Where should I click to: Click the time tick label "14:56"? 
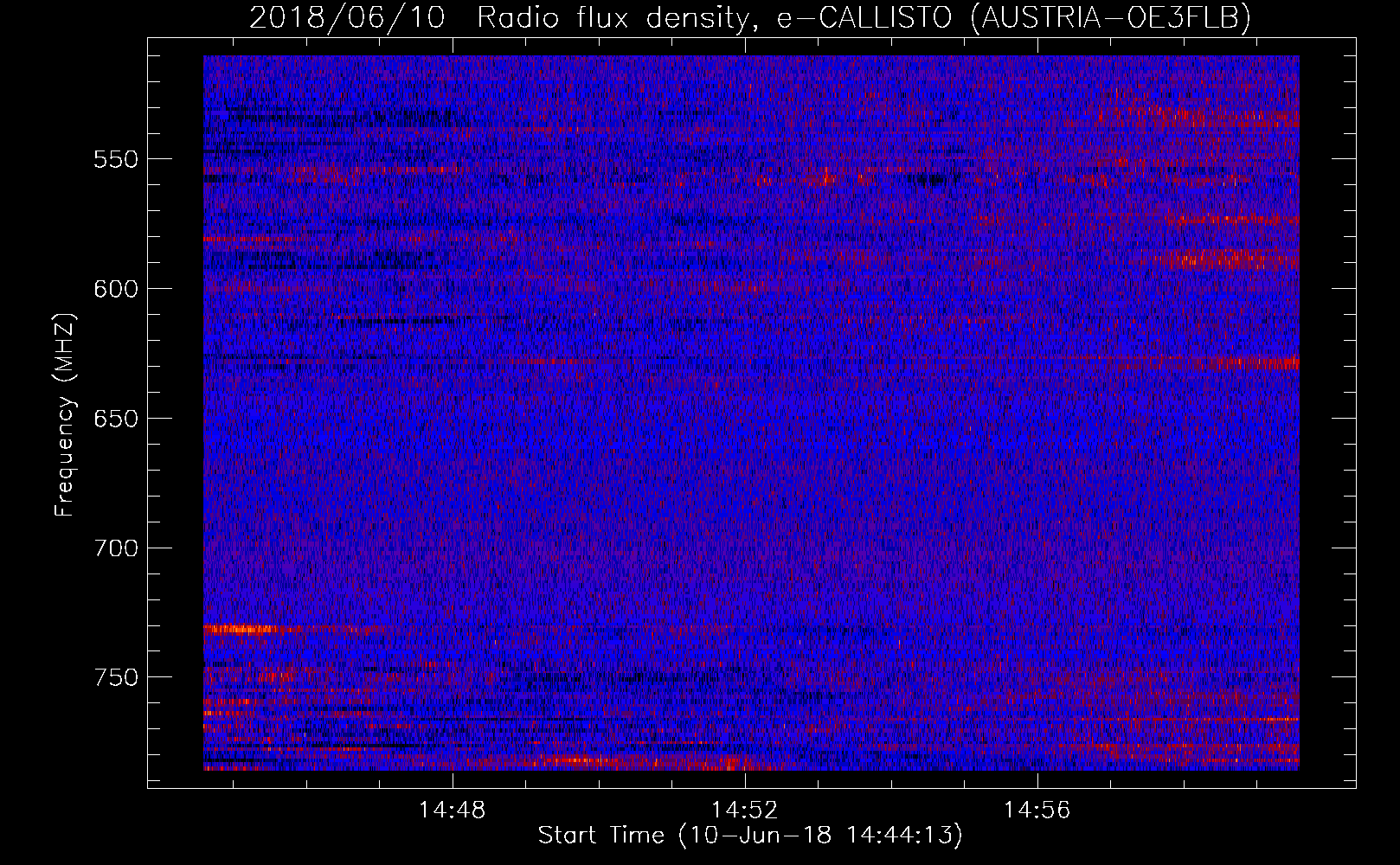pyautogui.click(x=1037, y=811)
